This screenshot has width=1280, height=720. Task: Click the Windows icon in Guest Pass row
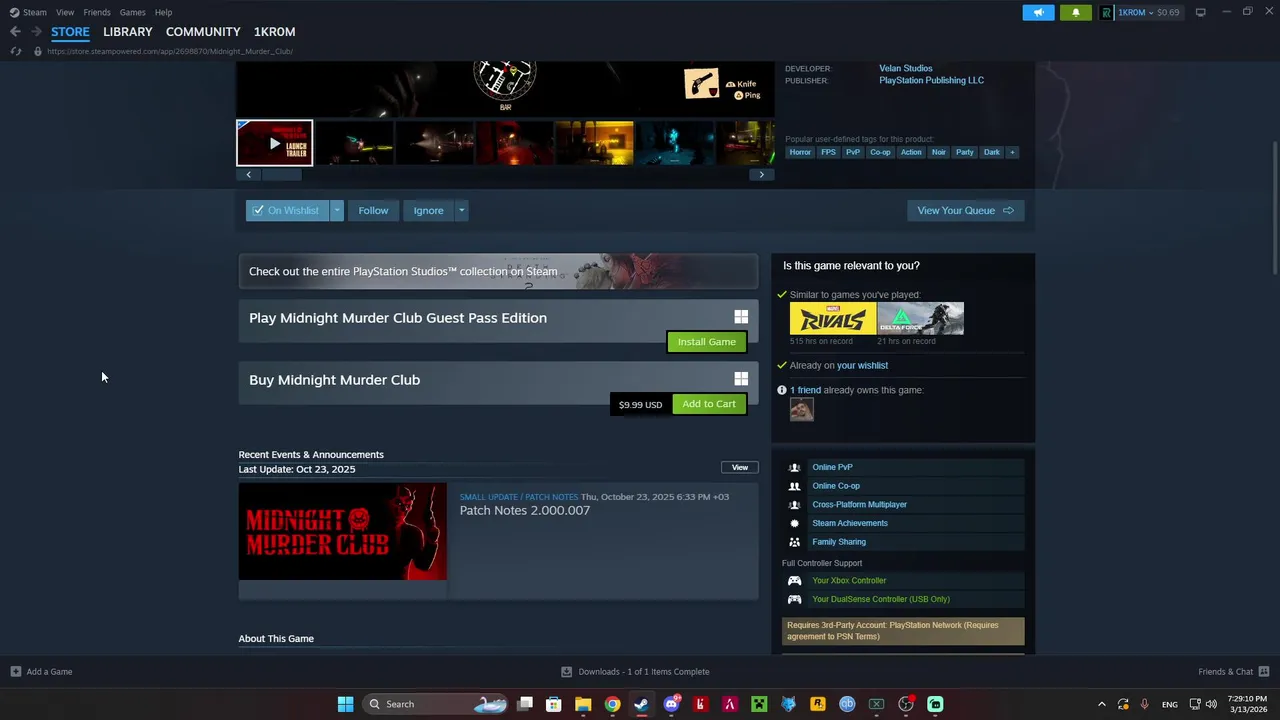click(x=741, y=317)
